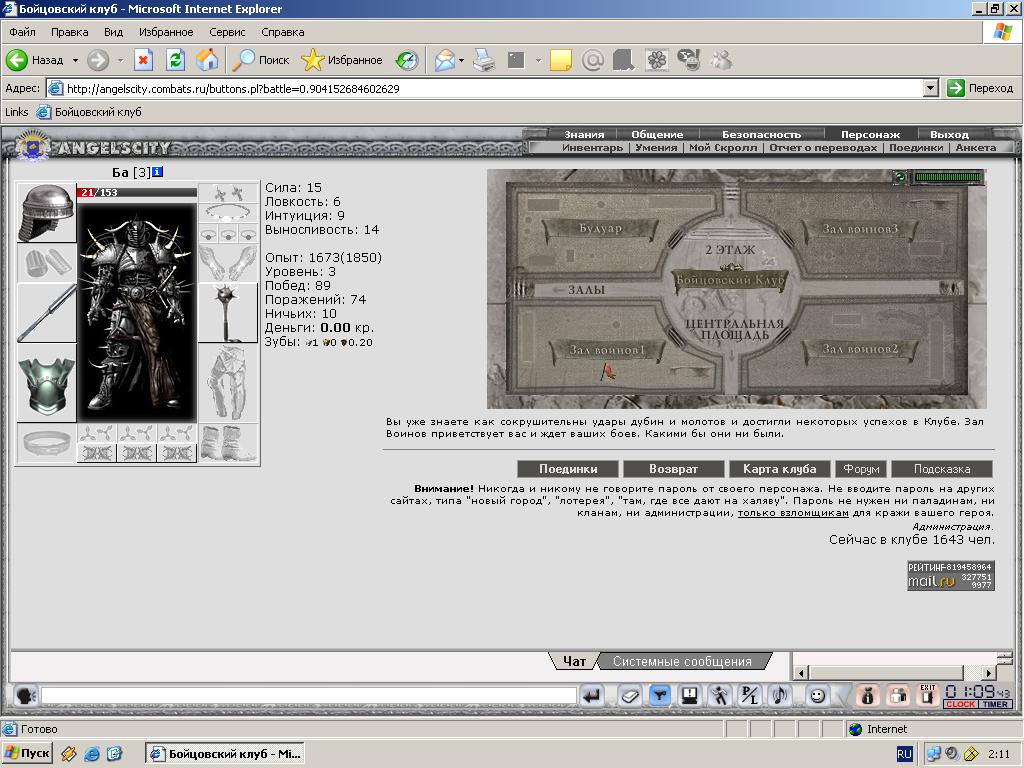
Task: Click the IE Home toolbar icon
Action: [207, 60]
